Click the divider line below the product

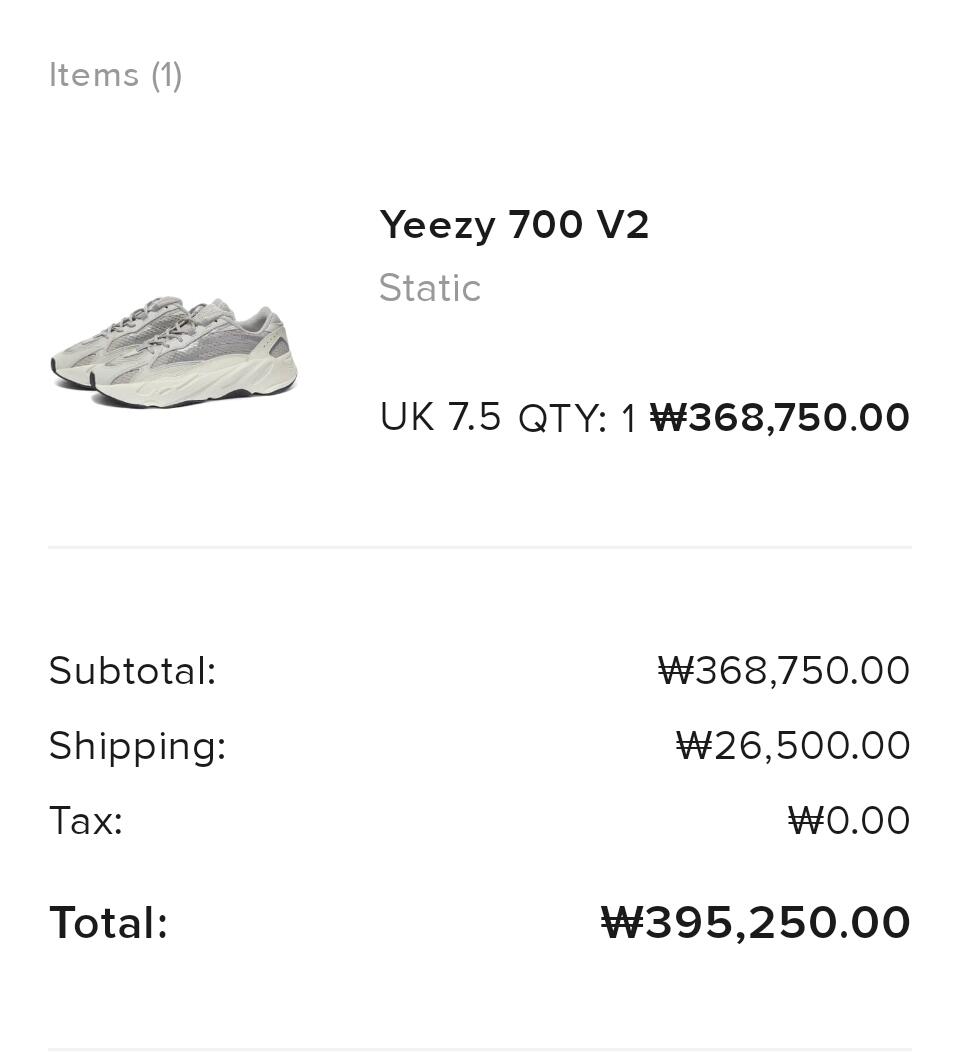480,547
